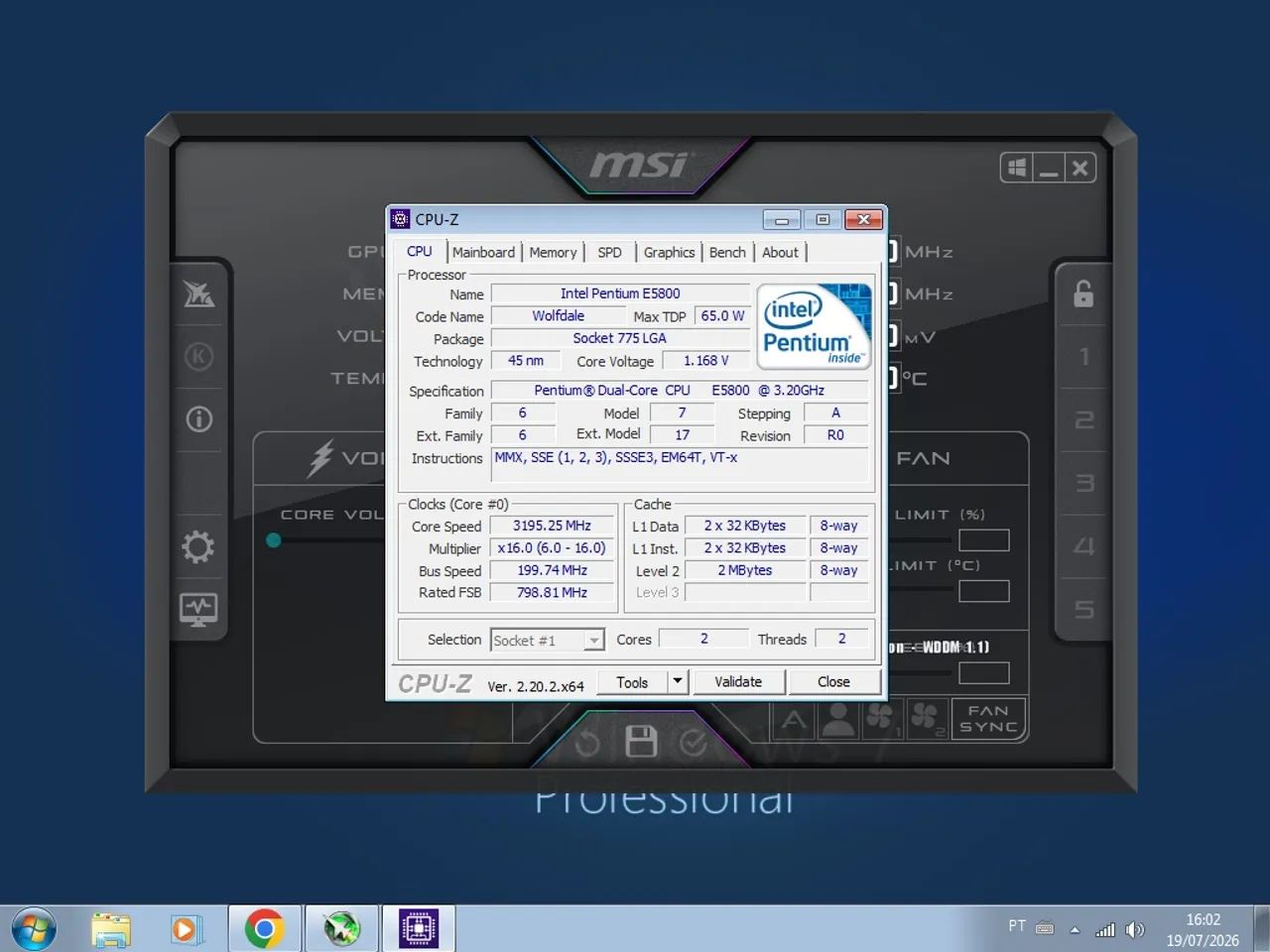Minimize the CPU-Z window
This screenshot has width=1270, height=952.
[782, 219]
